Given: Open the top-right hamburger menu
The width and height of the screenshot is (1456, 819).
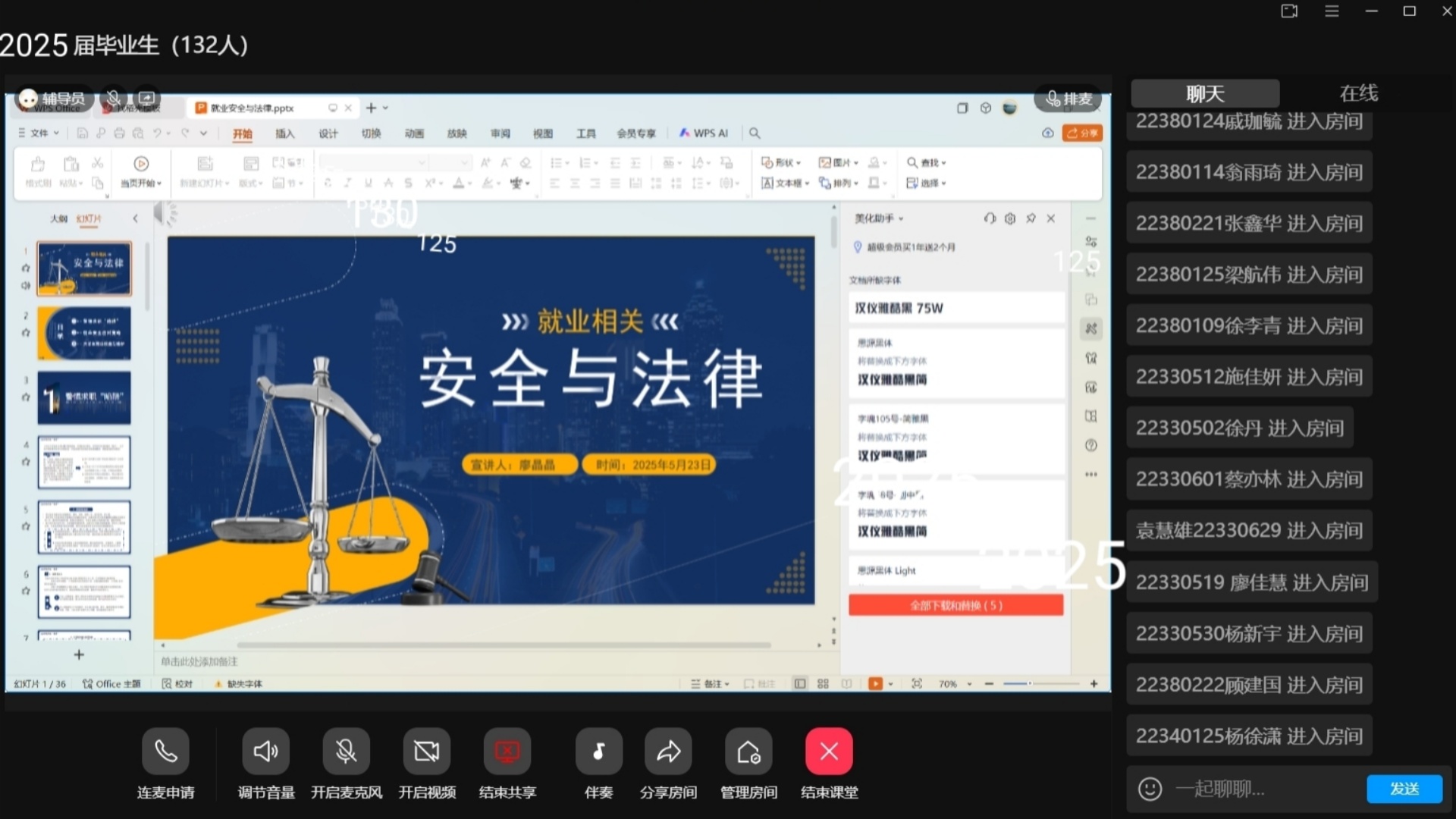Looking at the screenshot, I should point(1332,11).
